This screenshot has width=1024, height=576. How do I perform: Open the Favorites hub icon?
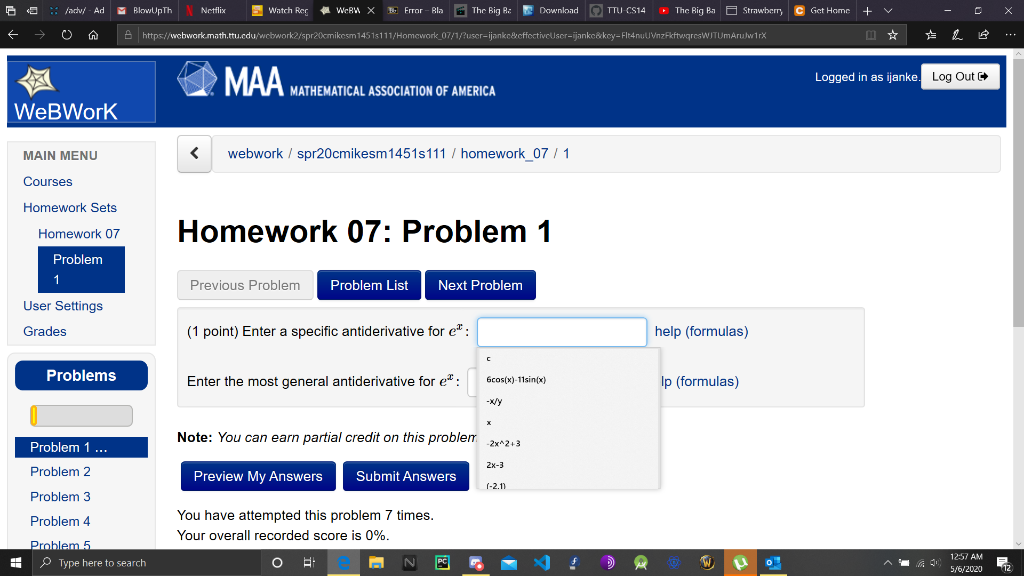[x=931, y=35]
